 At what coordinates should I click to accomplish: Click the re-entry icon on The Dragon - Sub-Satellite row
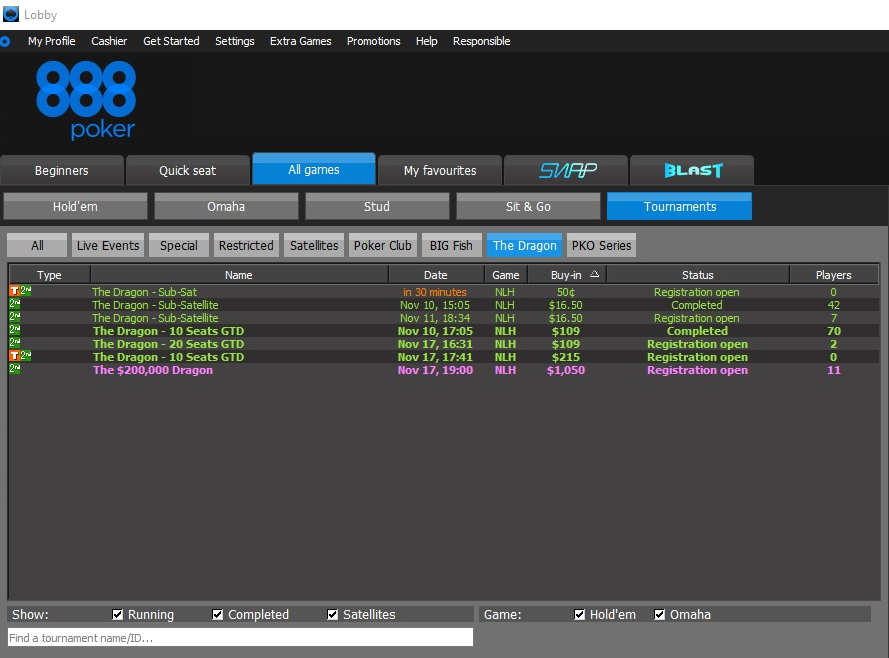point(13,305)
